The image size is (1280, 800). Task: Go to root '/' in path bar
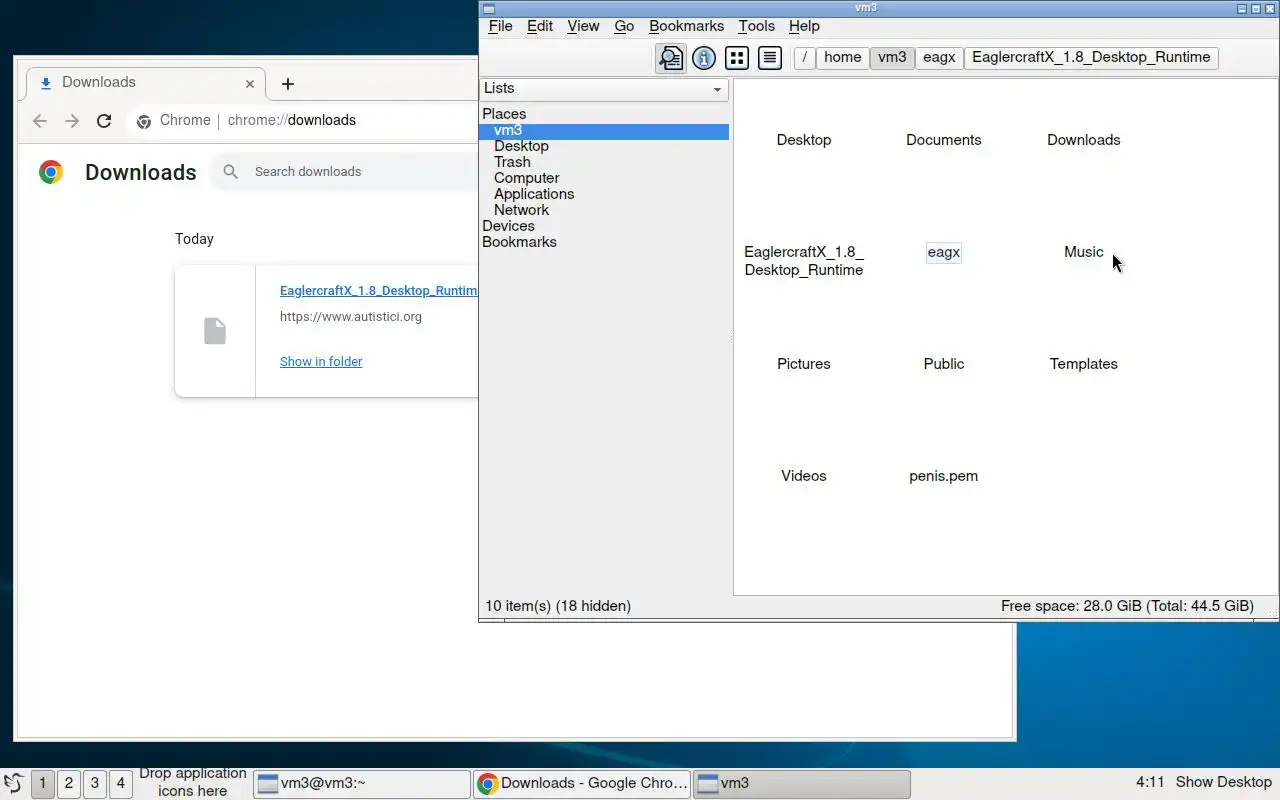click(x=805, y=57)
